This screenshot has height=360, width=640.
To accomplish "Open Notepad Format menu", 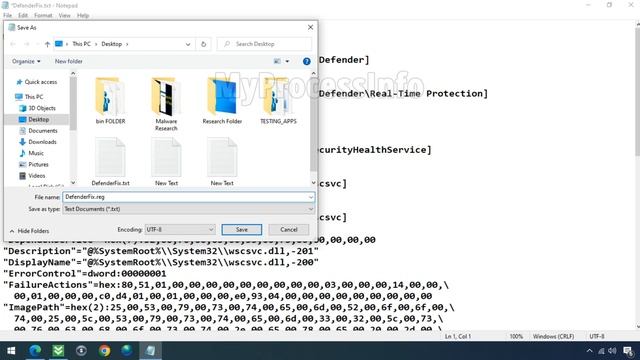I will 43,16.
